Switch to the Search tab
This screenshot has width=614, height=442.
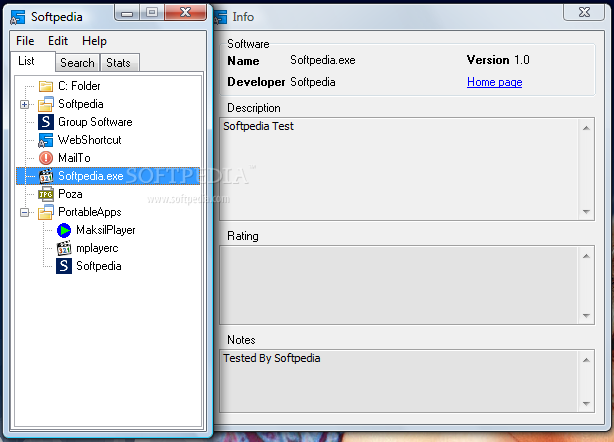[77, 63]
